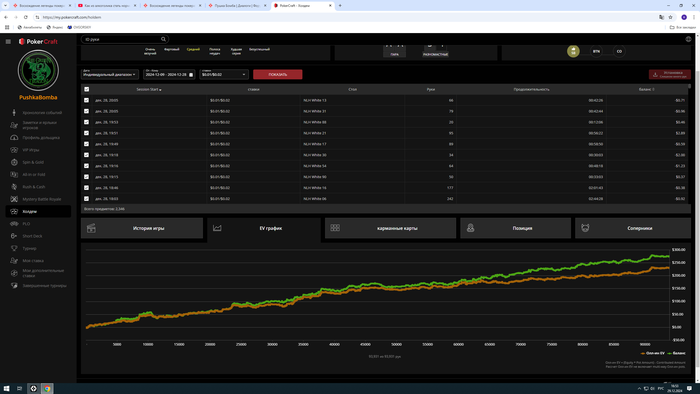Click the globe language icon at top right
700x394 pixels.
point(688,39)
